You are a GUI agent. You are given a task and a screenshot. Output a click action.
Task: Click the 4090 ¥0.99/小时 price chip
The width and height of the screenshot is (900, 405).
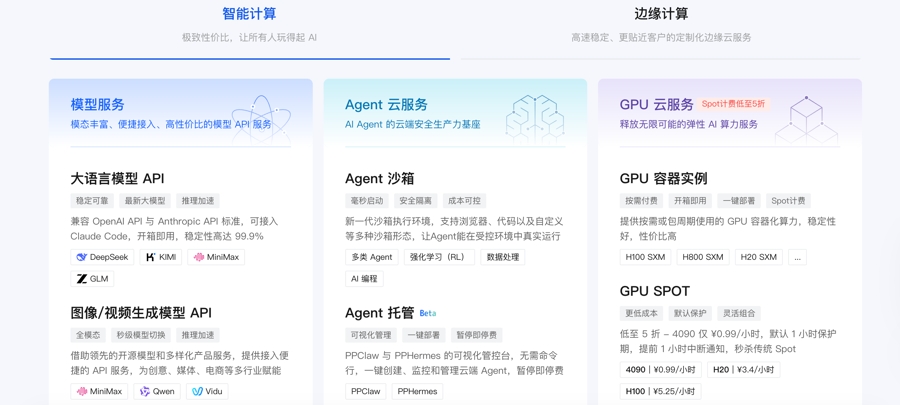click(659, 369)
